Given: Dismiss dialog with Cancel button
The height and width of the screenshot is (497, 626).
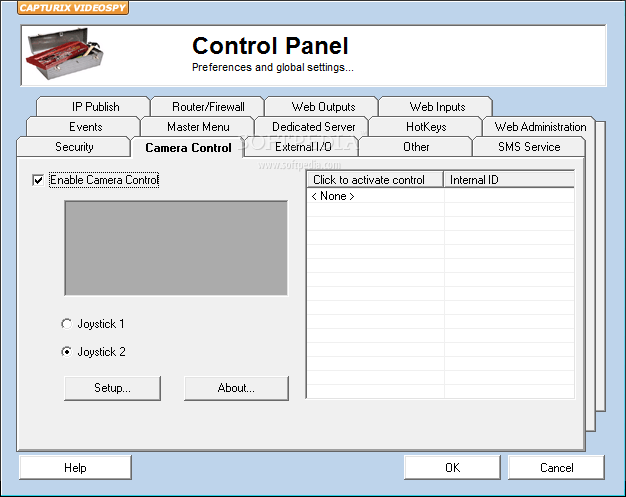Looking at the screenshot, I should pos(557,467).
